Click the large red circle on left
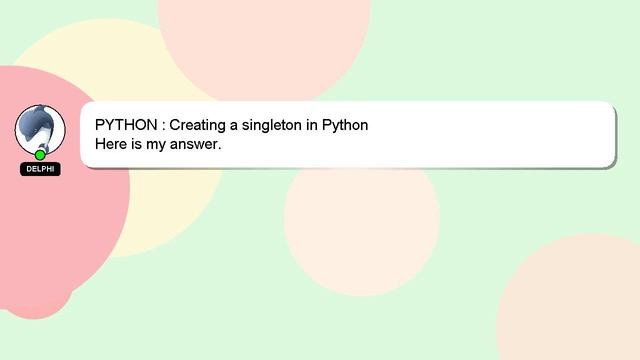The height and width of the screenshot is (360, 640). pyautogui.click(x=49, y=229)
